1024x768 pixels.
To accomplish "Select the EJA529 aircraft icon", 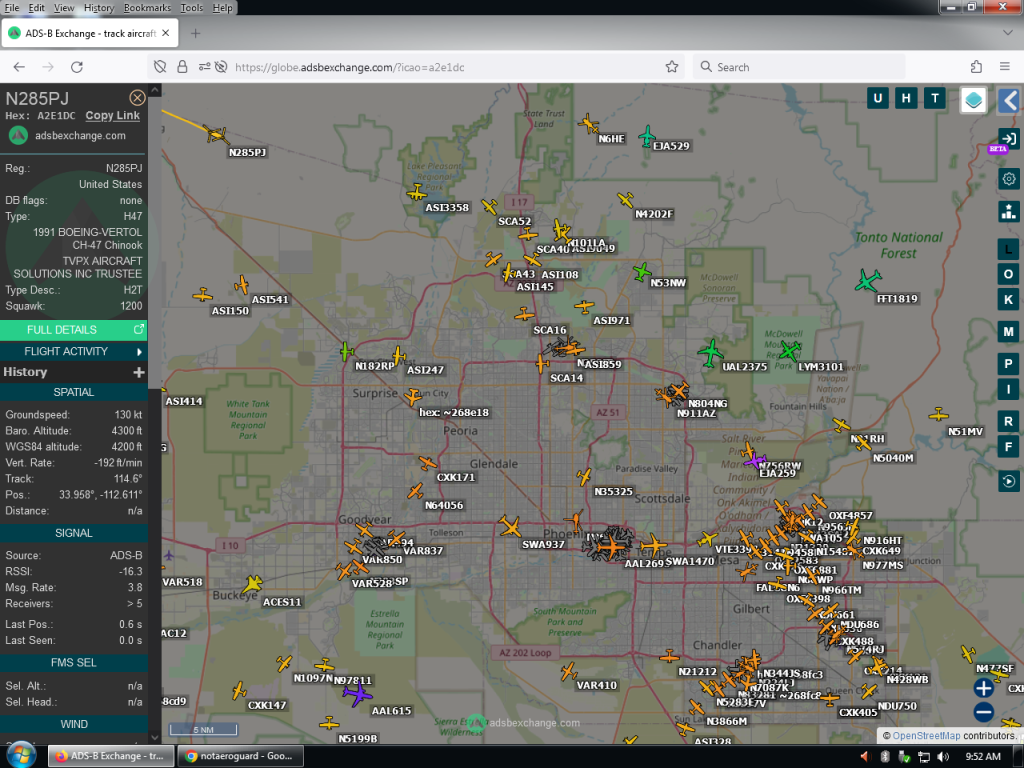I will (647, 136).
